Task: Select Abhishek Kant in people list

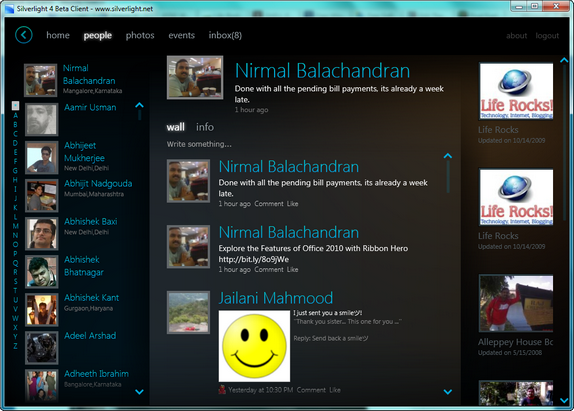Action: (92, 298)
